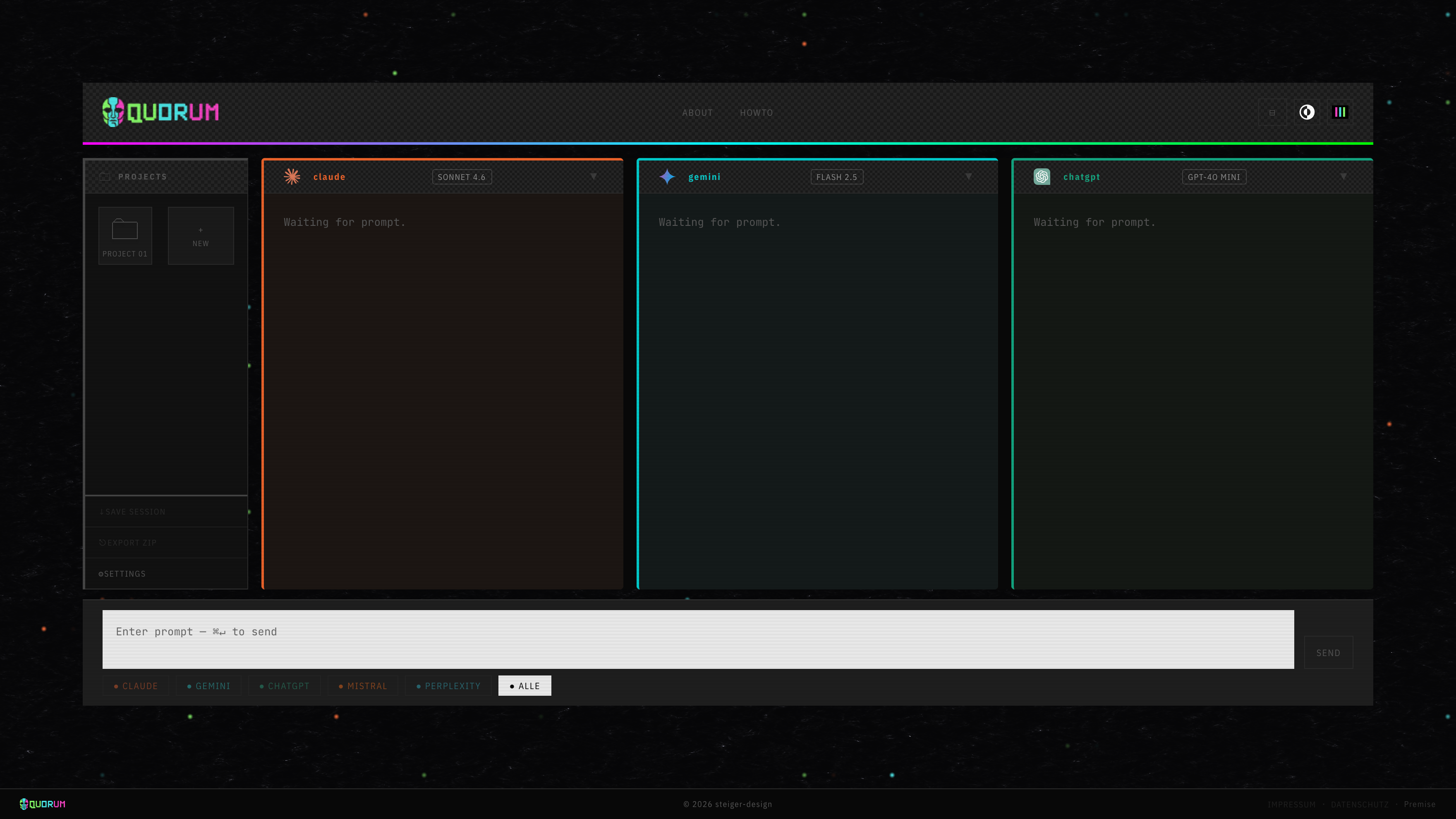Image resolution: width=1456 pixels, height=819 pixels.
Task: Open the Premise footer link
Action: coord(1420,804)
